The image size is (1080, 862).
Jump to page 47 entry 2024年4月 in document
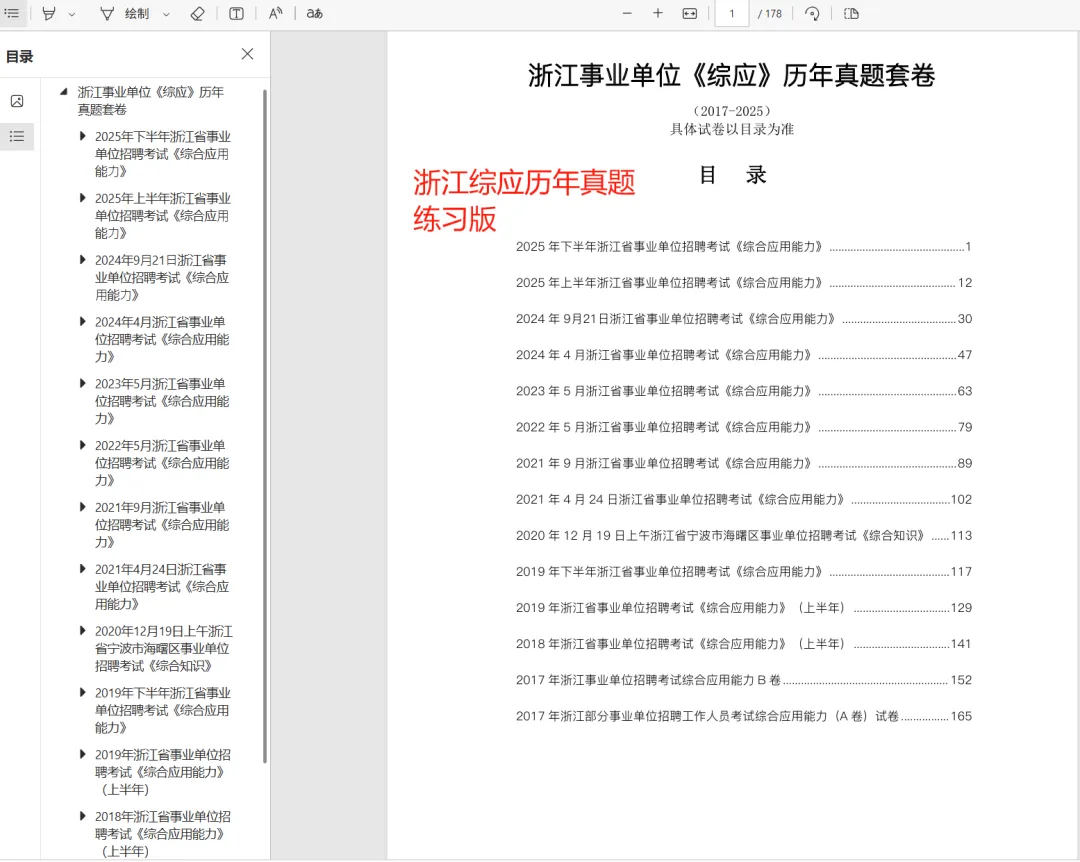click(x=743, y=355)
